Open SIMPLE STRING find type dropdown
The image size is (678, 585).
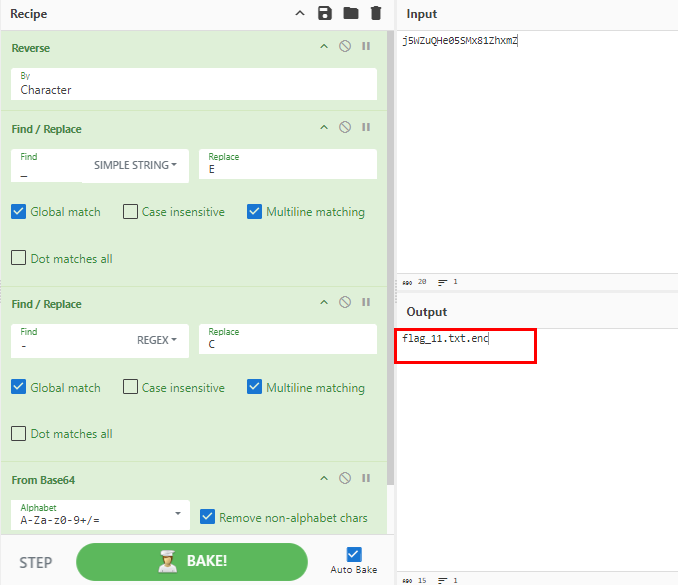click(135, 165)
